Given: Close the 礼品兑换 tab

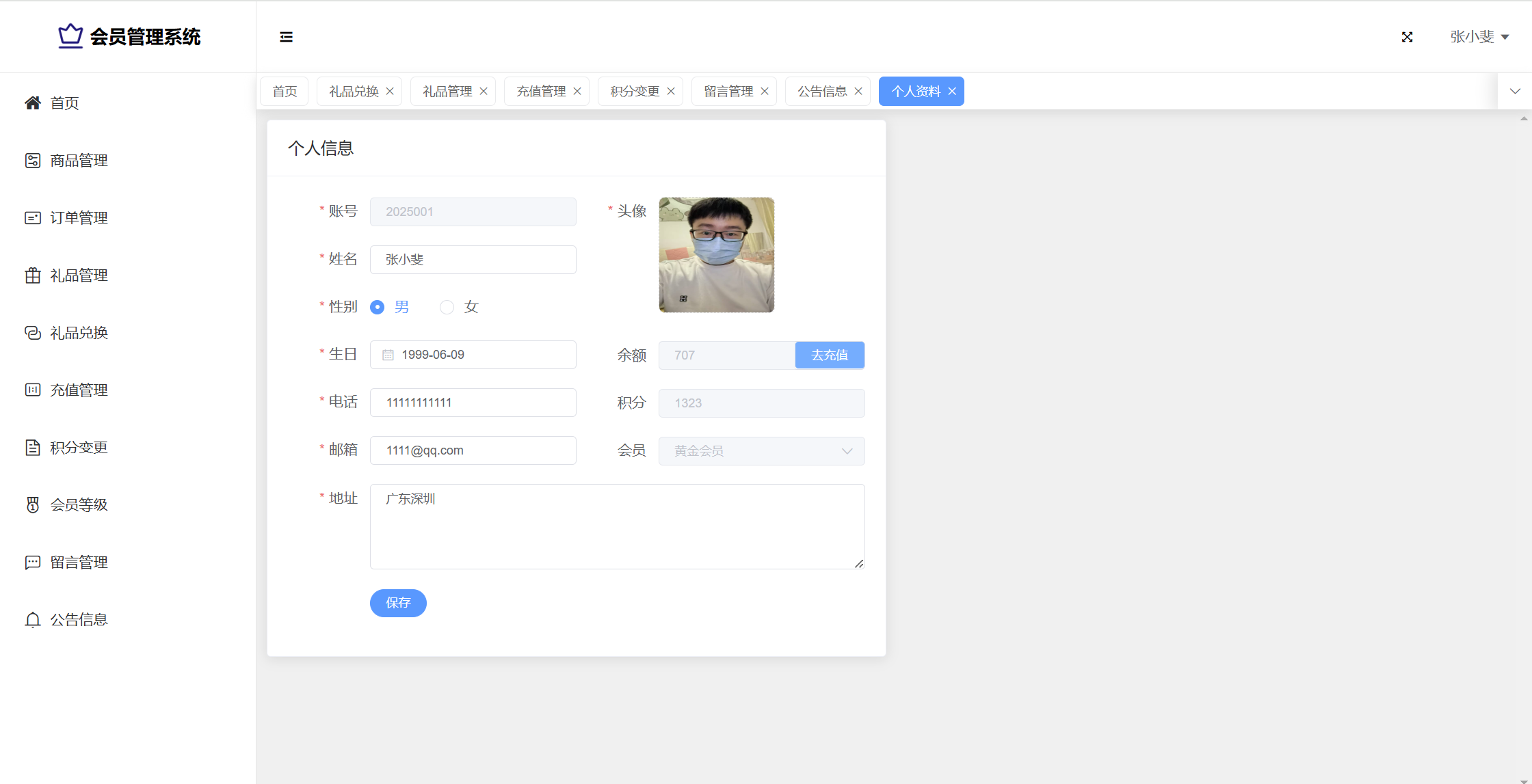Looking at the screenshot, I should 390,92.
